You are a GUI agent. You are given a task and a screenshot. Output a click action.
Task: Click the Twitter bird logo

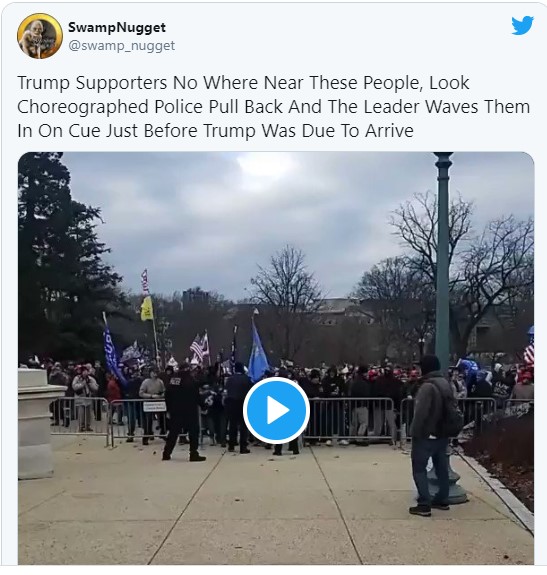click(522, 25)
